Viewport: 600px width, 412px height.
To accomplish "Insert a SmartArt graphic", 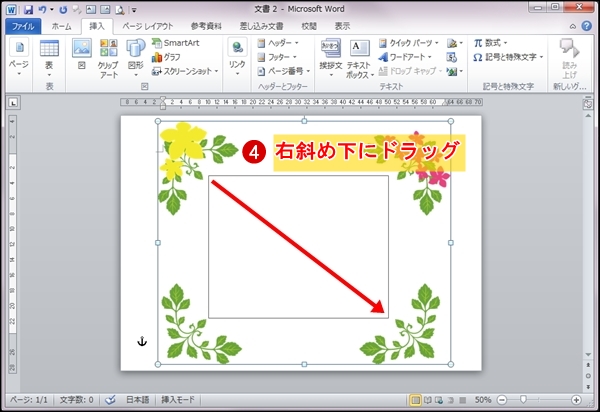I will tap(176, 43).
